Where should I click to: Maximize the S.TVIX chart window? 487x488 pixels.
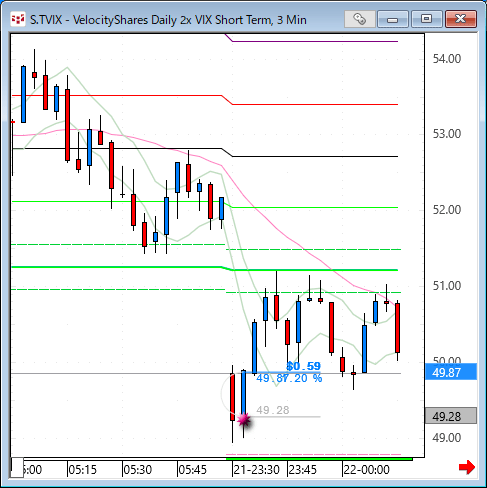click(x=426, y=19)
